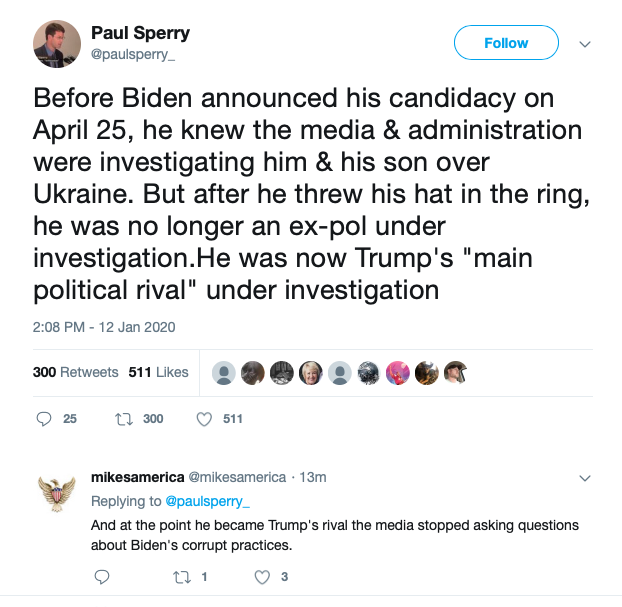622x607 pixels.
Task: Open mikesamerica's profile name link
Action: point(133,477)
